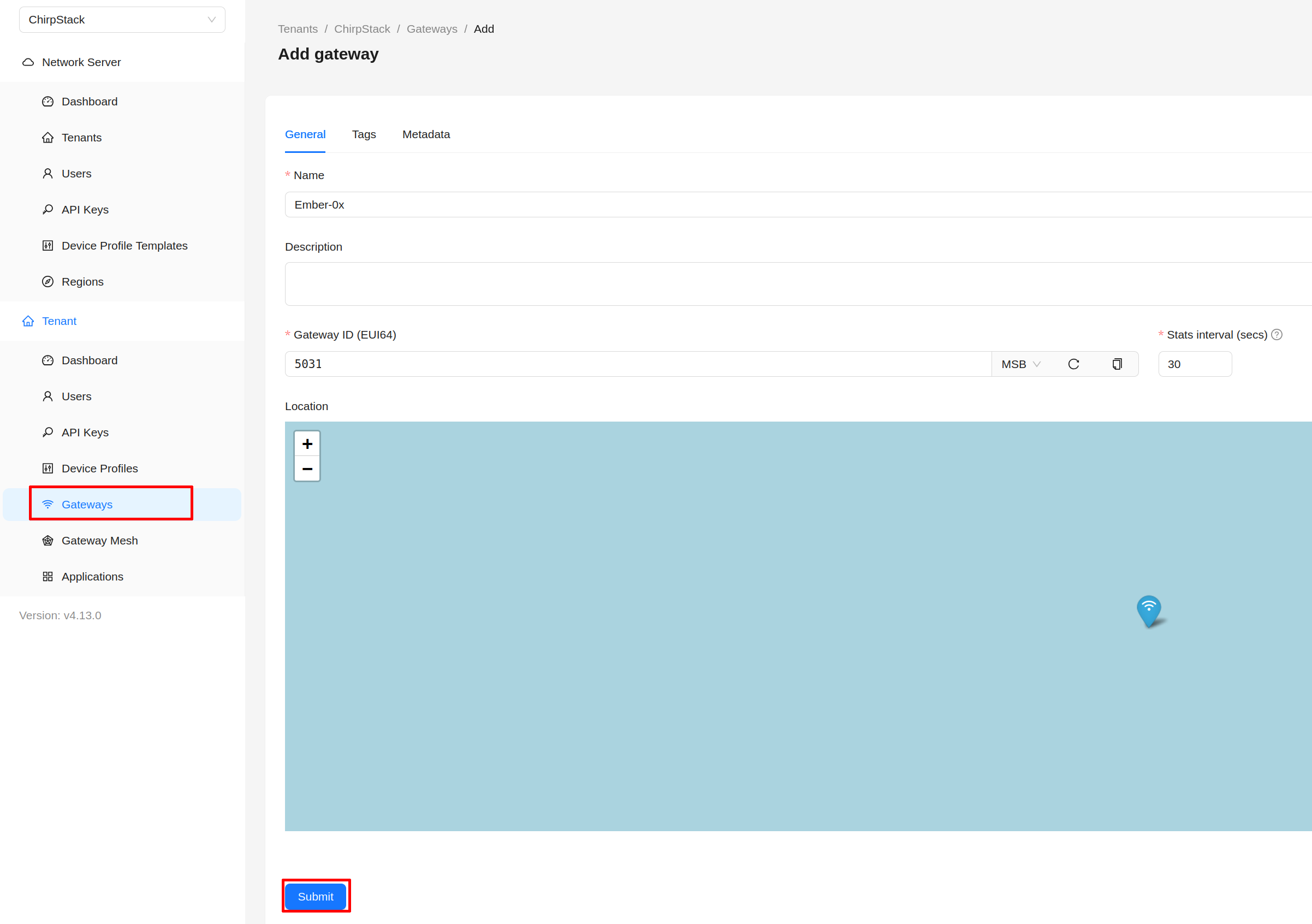The width and height of the screenshot is (1312, 924).
Task: Click the copy Gateway ID icon
Action: click(1117, 364)
